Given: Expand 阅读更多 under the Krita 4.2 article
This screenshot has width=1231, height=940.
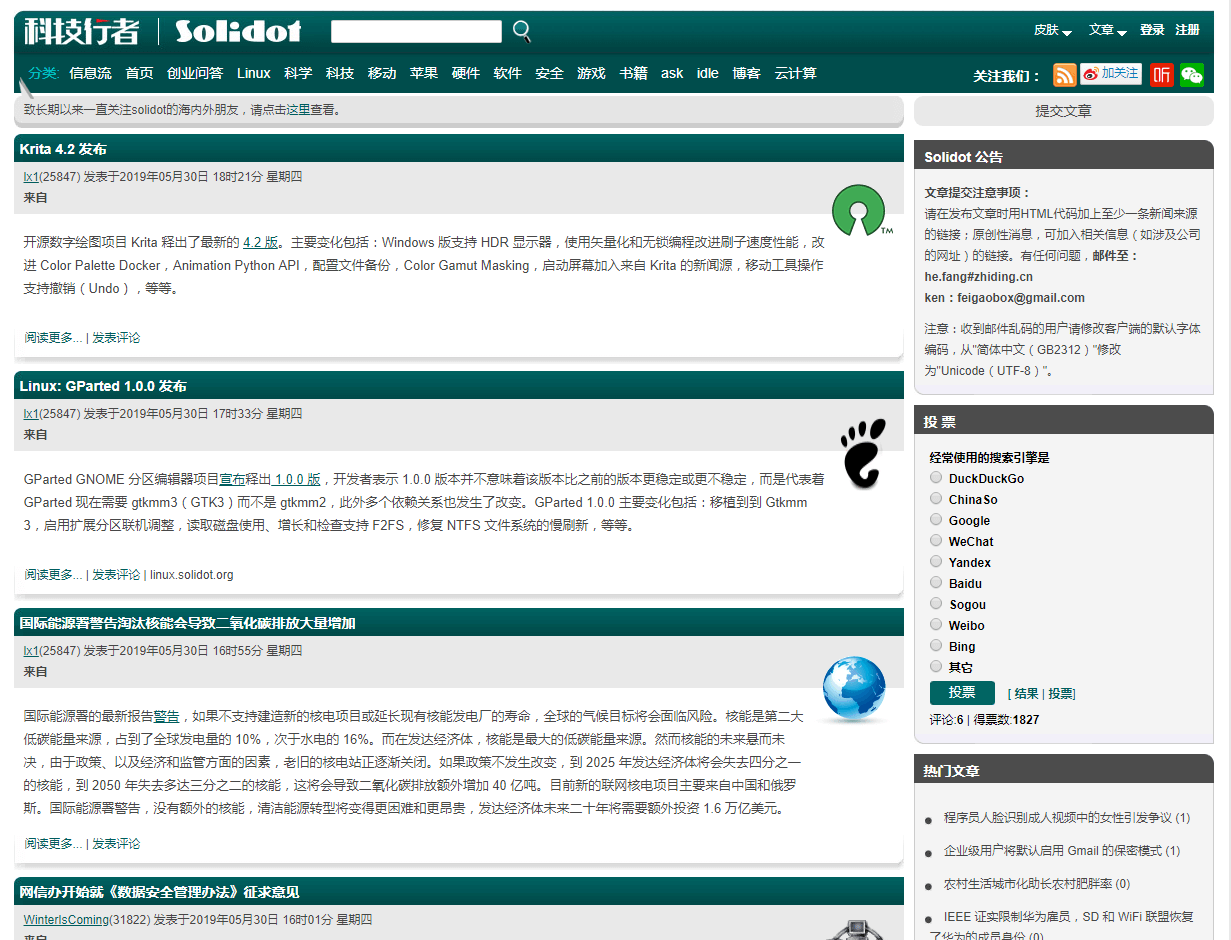Looking at the screenshot, I should (x=53, y=338).
